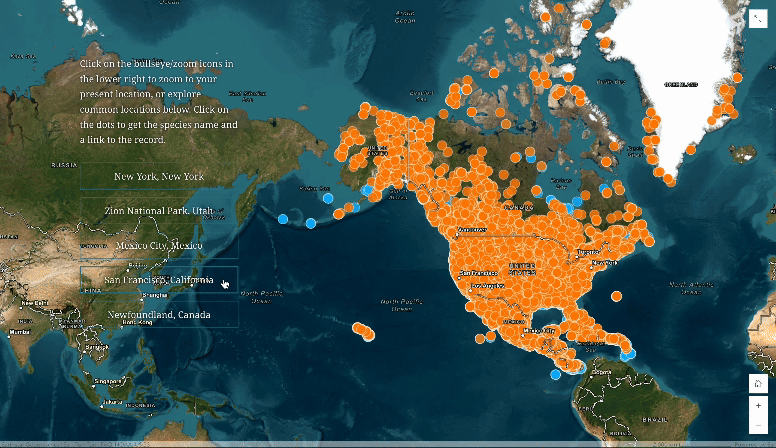Click the lone orange dot in North Atlantic
This screenshot has width=776, height=448.
tap(616, 296)
